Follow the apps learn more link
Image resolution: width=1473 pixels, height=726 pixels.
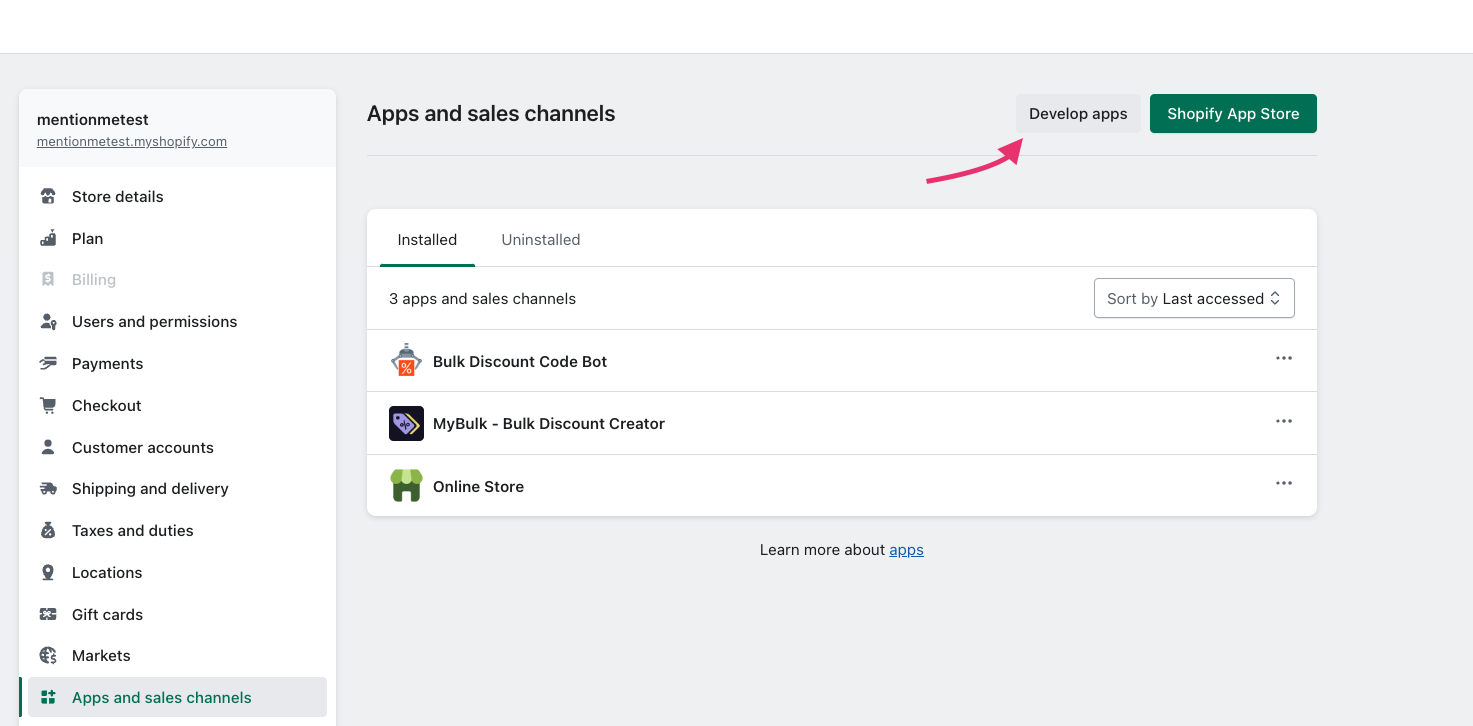tap(906, 549)
